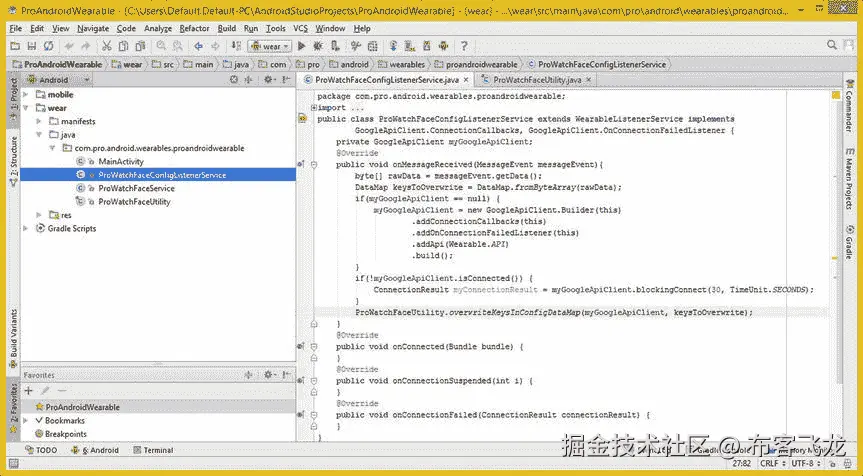This screenshot has width=863, height=476.
Task: Click the Make Project toolbar icon
Action: (x=236, y=46)
